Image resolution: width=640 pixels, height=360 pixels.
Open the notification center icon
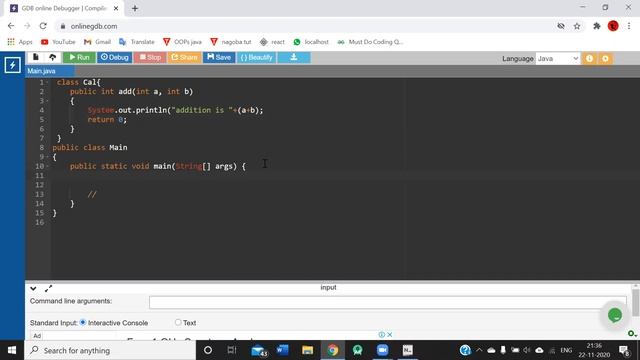point(624,350)
